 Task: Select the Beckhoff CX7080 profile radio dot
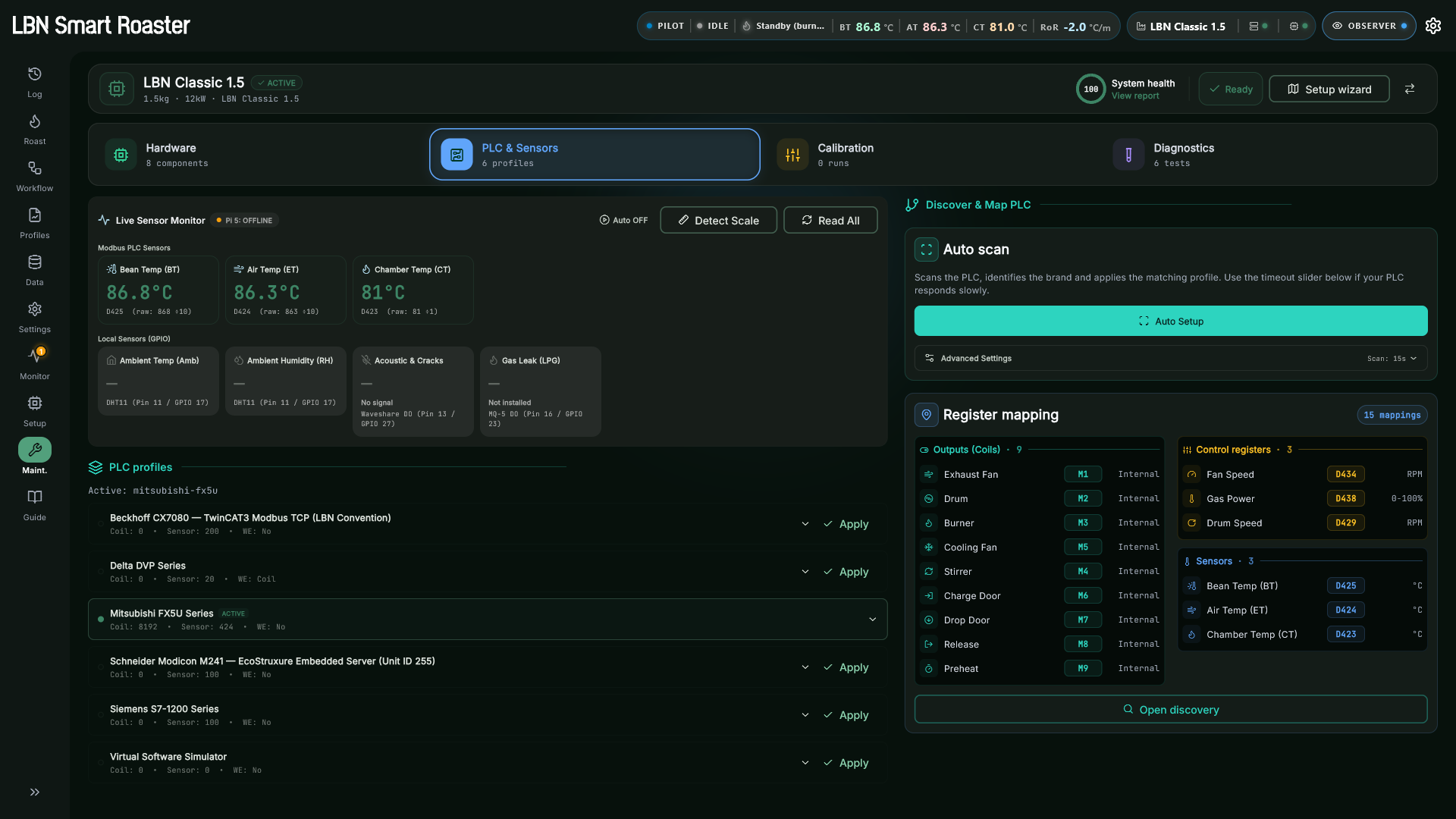(x=101, y=524)
